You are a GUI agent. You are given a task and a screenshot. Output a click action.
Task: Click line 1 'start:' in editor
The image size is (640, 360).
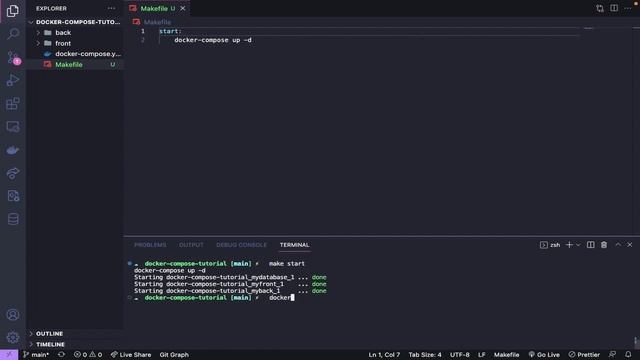pyautogui.click(x=170, y=31)
